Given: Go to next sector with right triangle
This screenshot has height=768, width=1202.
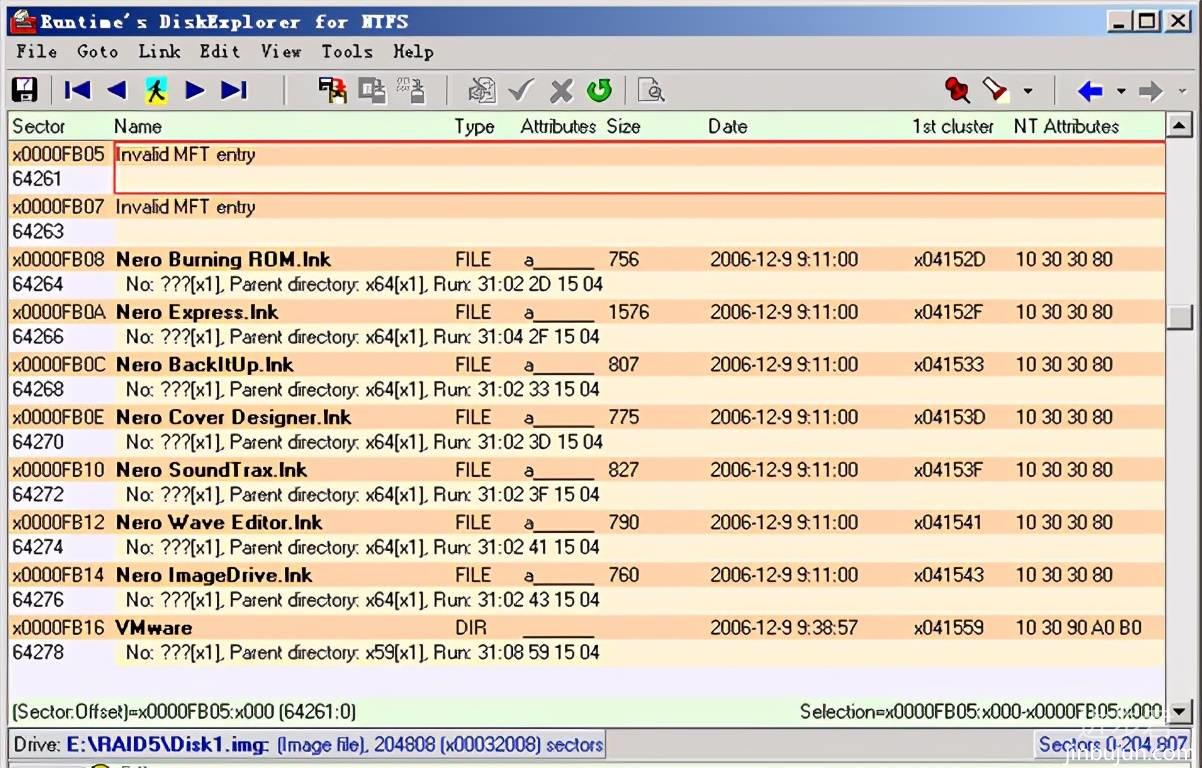Looking at the screenshot, I should [x=195, y=90].
